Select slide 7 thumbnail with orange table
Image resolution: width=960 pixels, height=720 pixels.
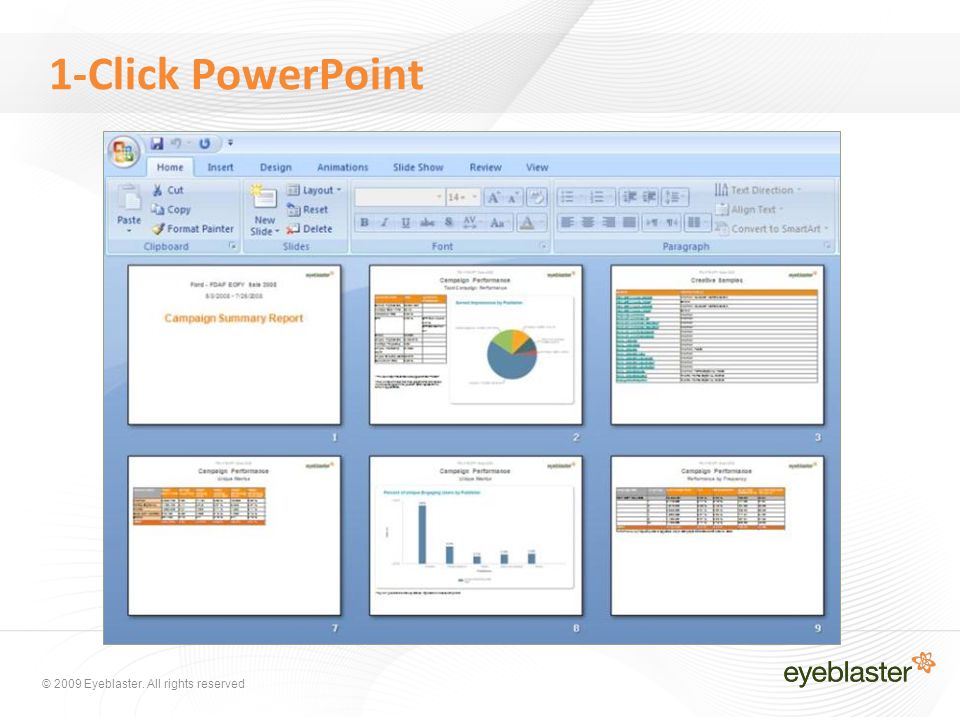(x=234, y=536)
